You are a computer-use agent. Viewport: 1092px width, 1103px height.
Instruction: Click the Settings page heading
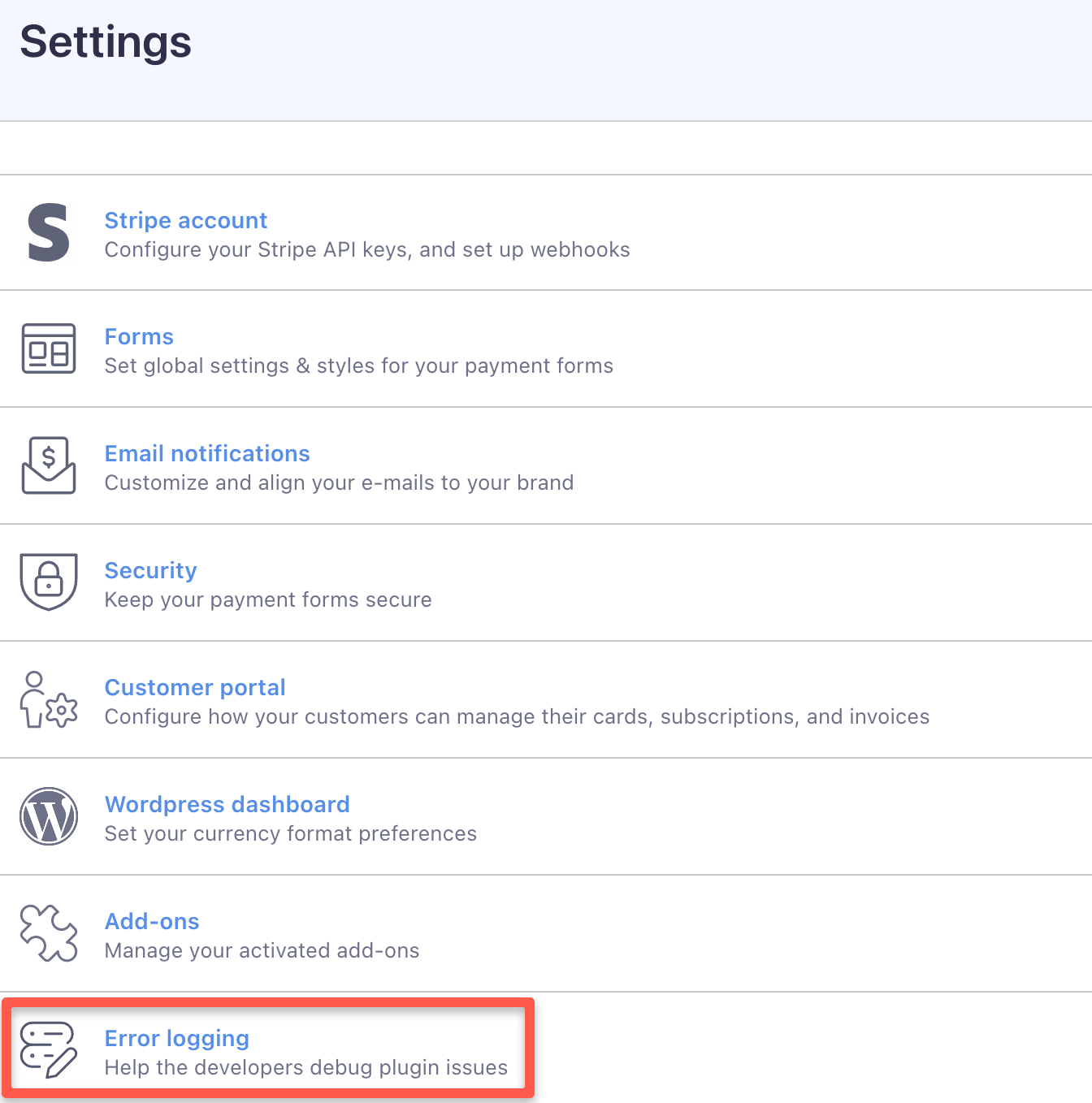point(106,41)
